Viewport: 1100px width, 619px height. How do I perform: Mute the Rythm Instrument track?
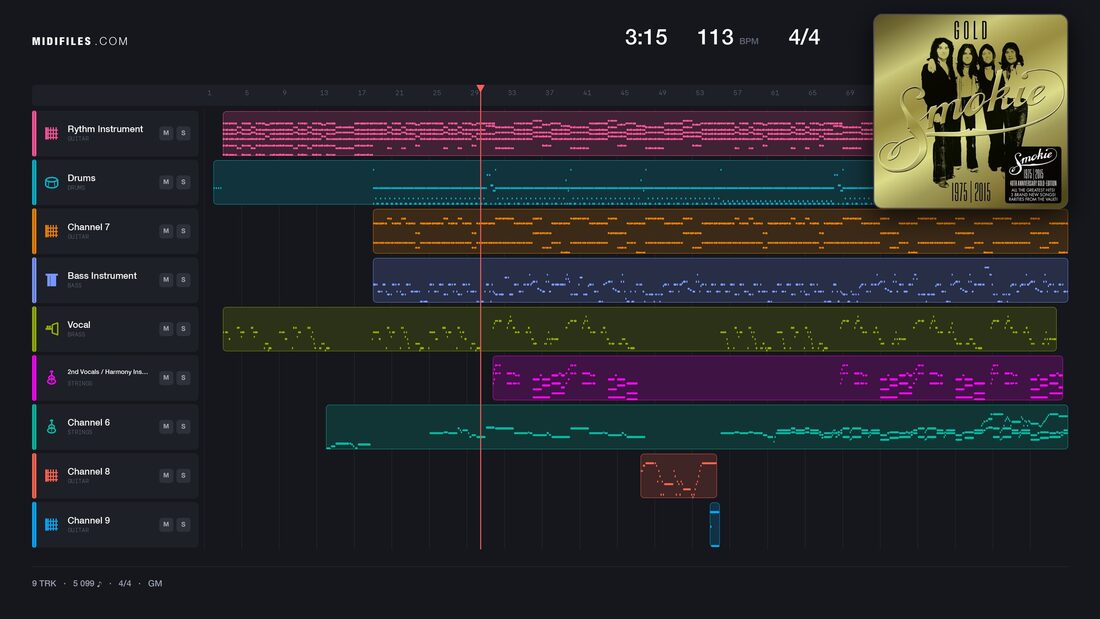tap(166, 133)
